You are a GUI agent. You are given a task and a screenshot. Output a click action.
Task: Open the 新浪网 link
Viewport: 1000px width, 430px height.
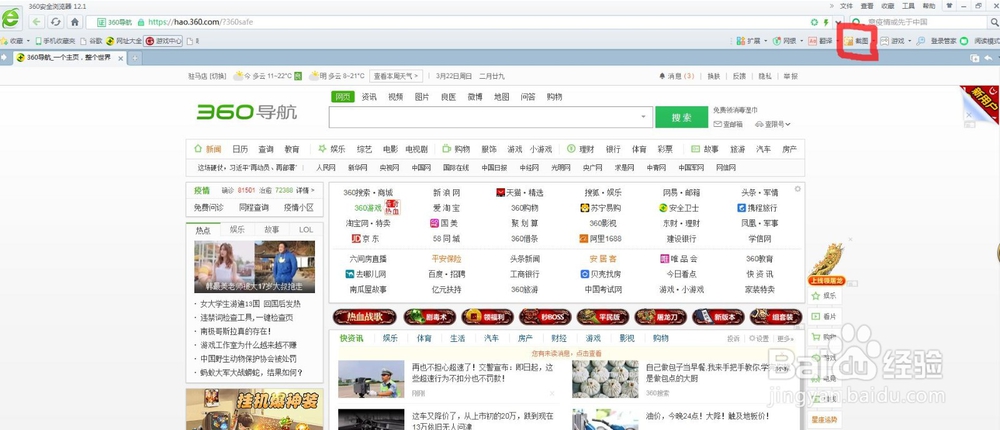tap(446, 192)
